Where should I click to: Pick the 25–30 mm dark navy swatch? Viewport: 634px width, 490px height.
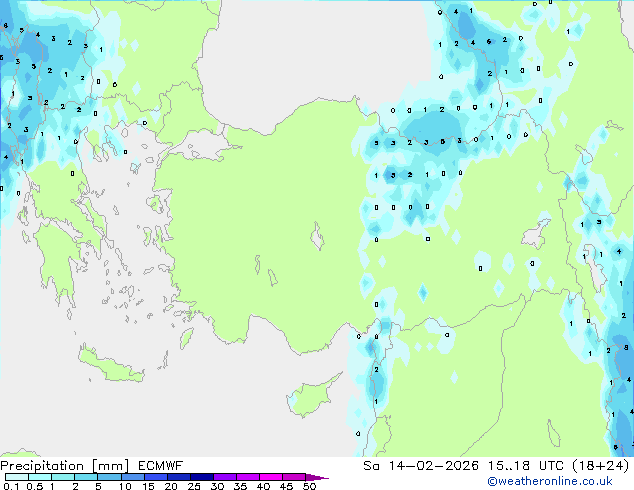(202, 477)
